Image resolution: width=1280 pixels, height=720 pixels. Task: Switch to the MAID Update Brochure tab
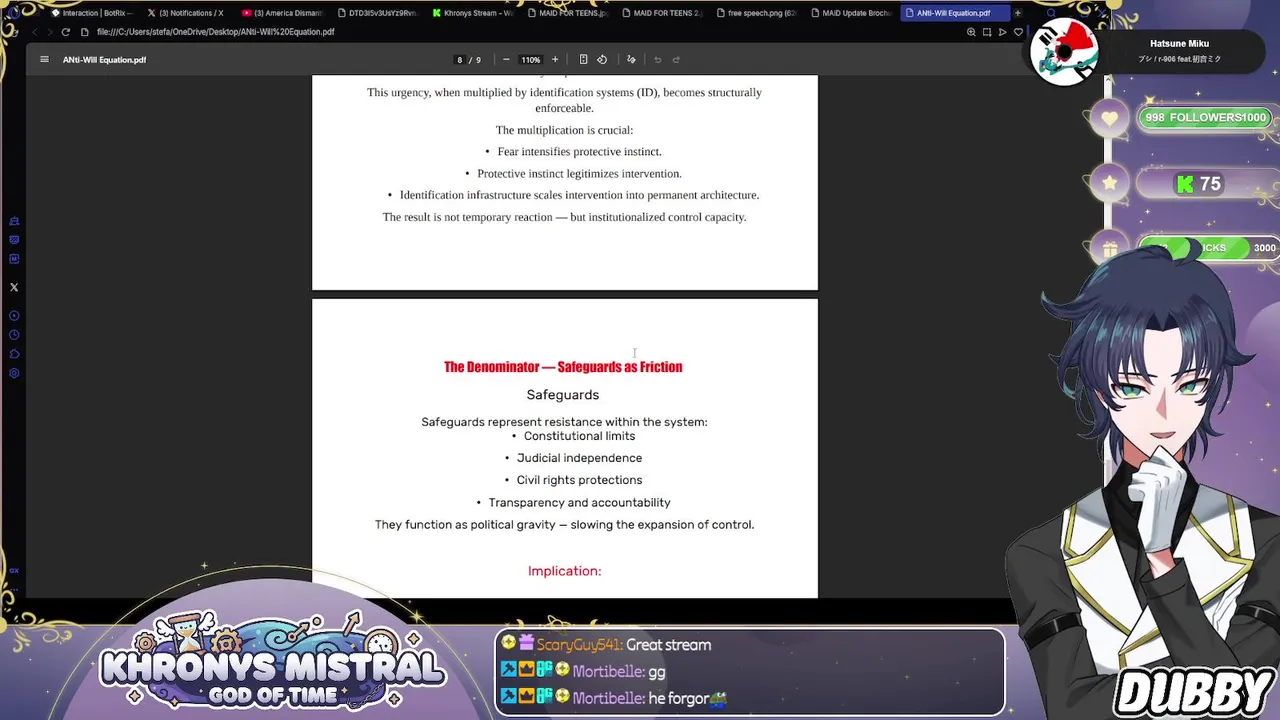tap(851, 13)
